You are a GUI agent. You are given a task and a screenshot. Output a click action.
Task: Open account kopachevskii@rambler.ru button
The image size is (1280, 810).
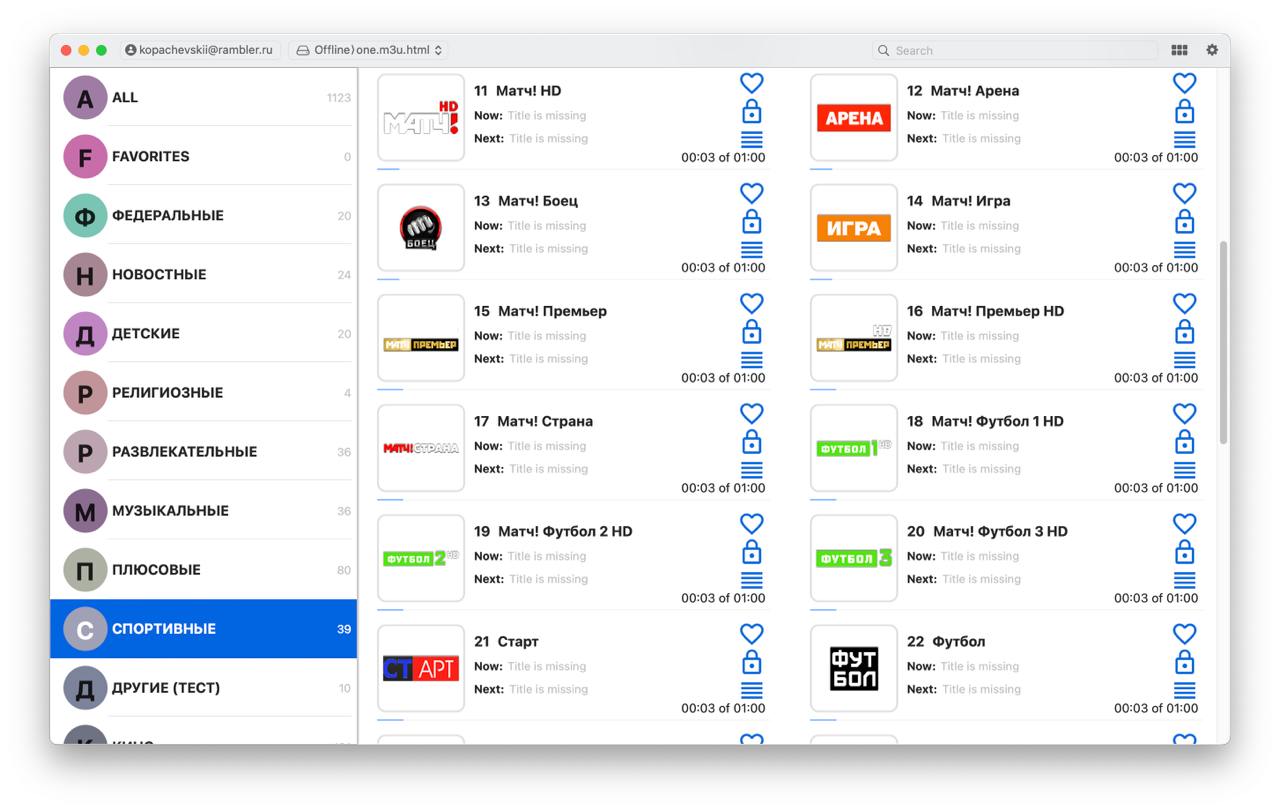coord(199,50)
